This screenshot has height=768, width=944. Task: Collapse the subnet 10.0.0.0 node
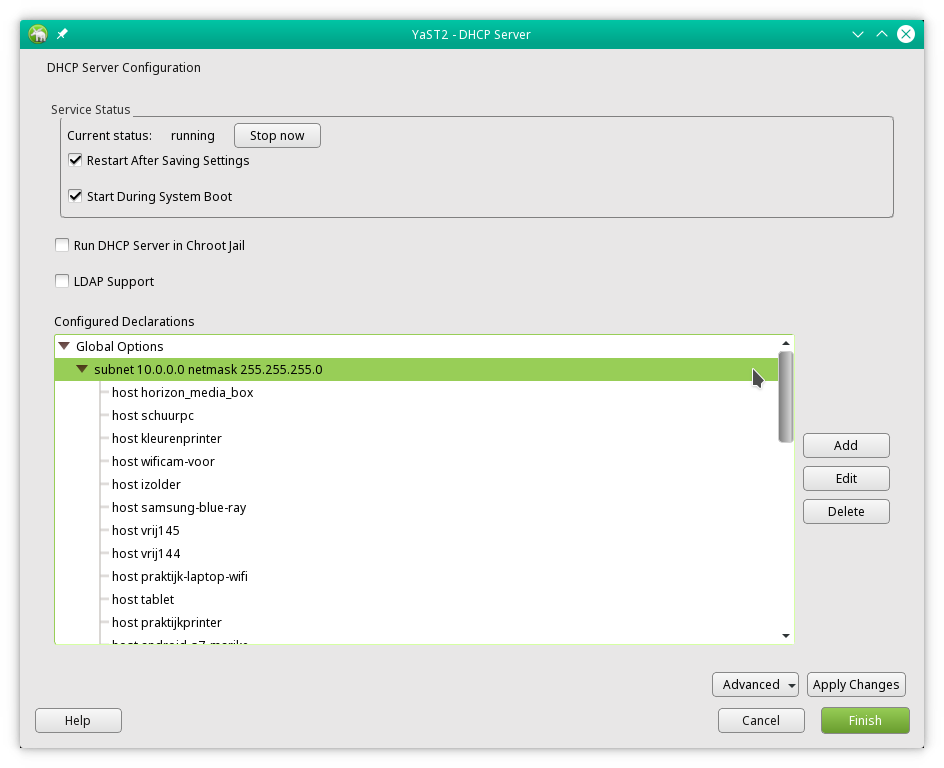pos(82,370)
